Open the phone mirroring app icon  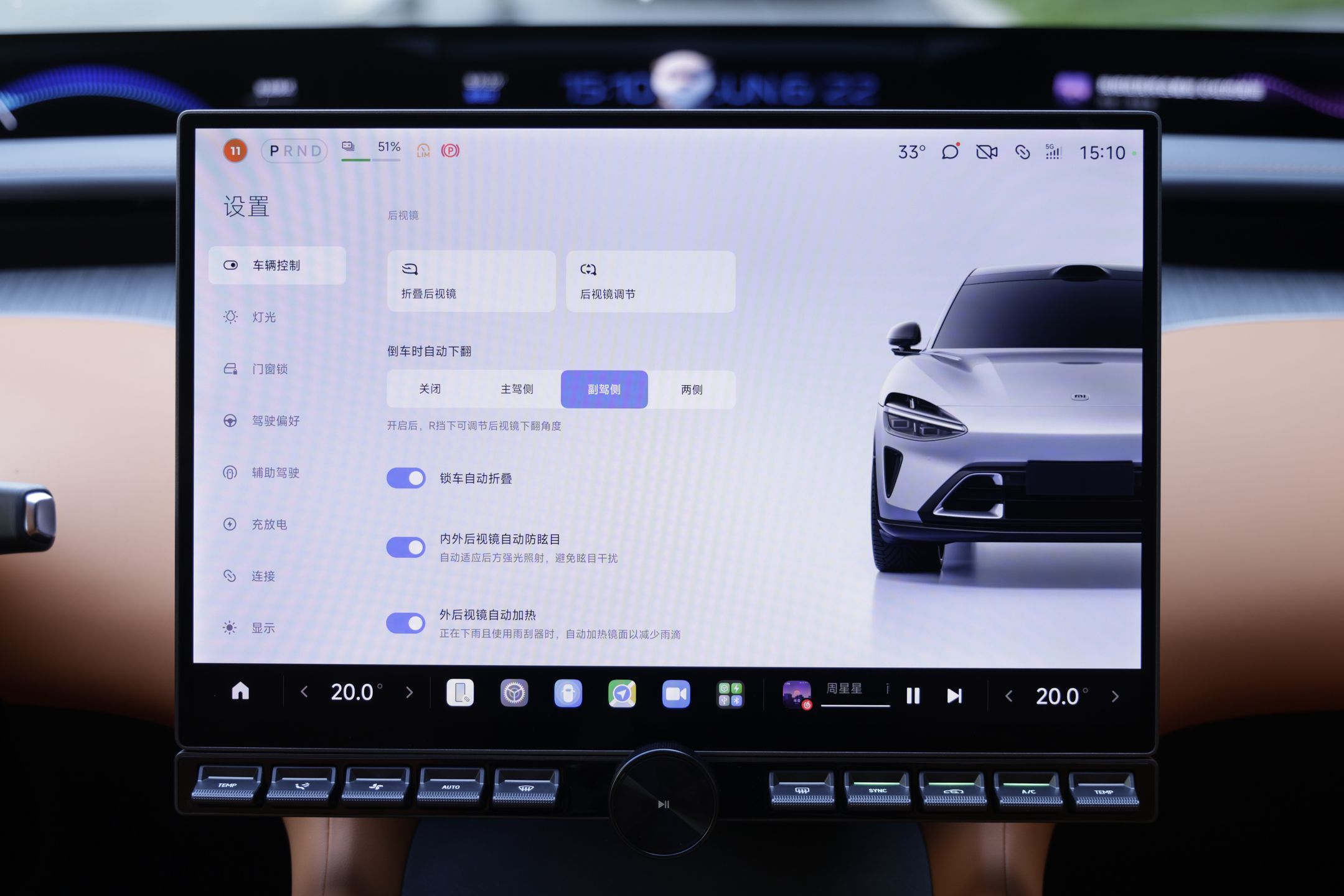pyautogui.click(x=460, y=693)
